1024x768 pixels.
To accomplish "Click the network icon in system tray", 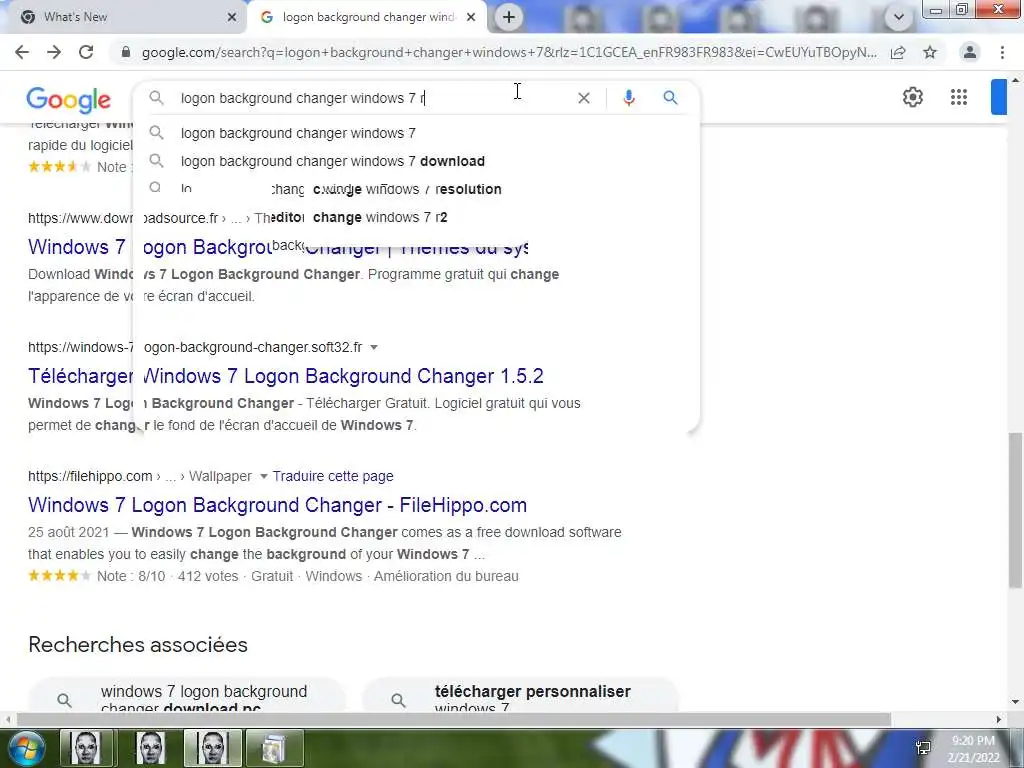I will click(x=923, y=748).
